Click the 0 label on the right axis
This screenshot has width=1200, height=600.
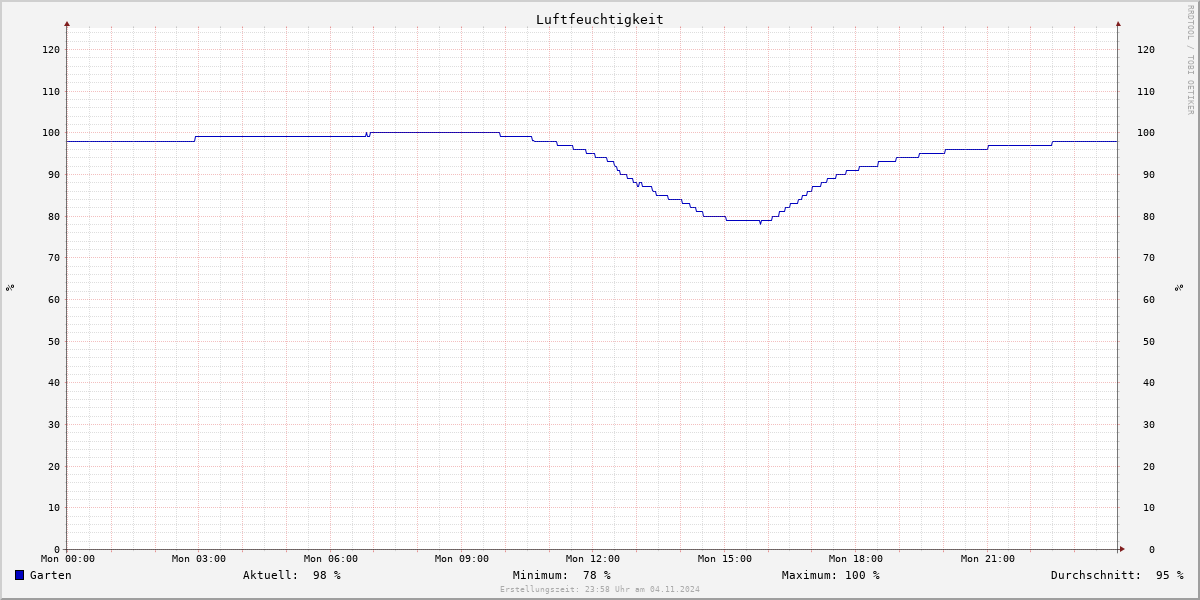(x=1152, y=549)
